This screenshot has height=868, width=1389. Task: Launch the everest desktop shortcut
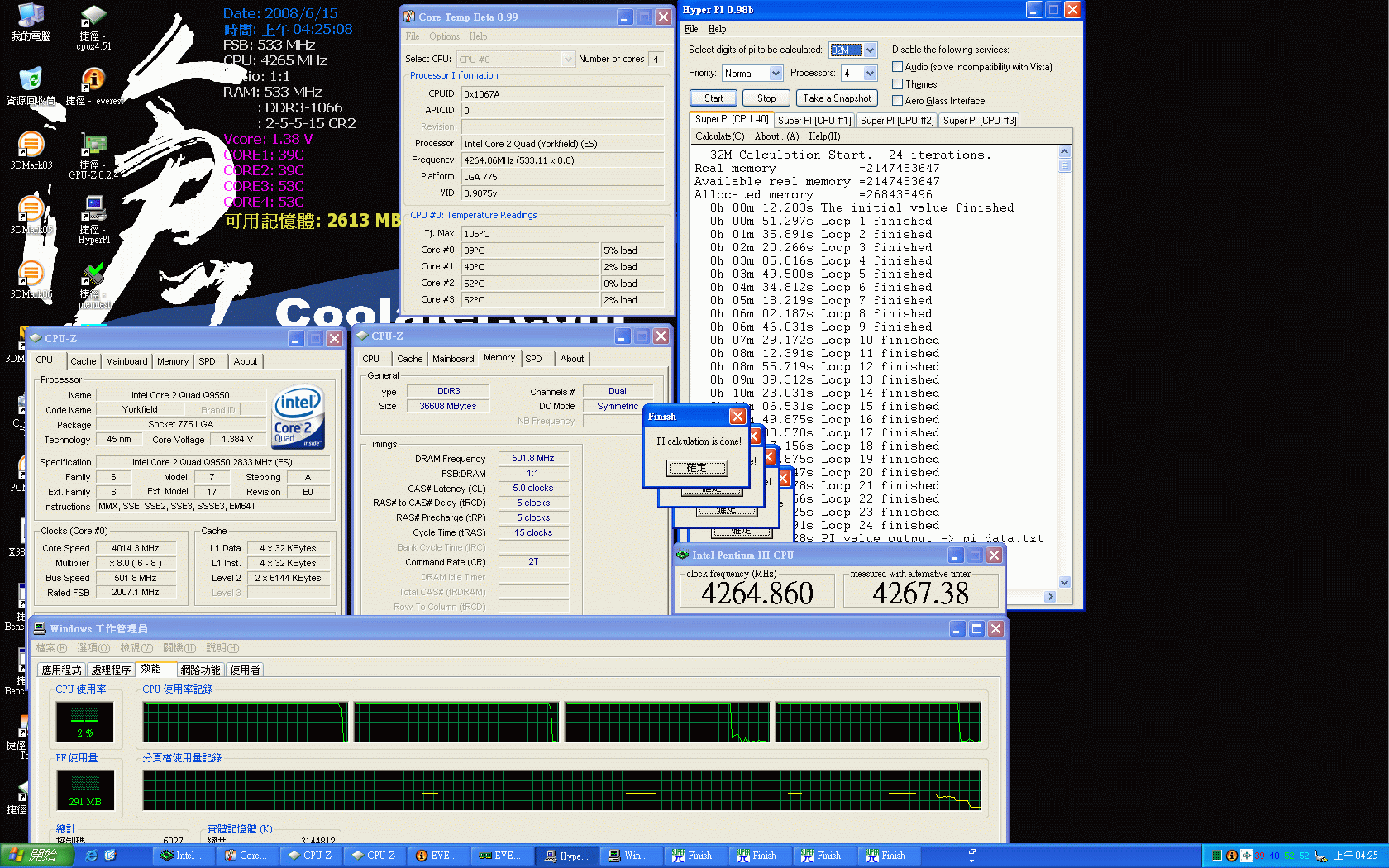pos(93,87)
